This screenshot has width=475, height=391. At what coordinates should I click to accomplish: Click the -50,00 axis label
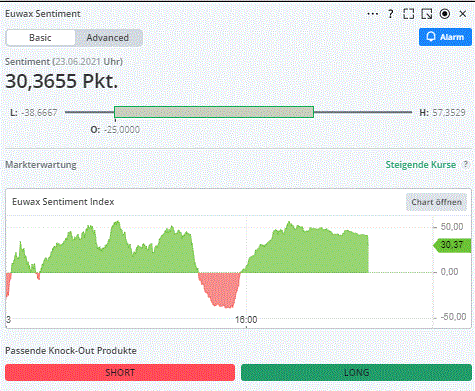point(452,317)
